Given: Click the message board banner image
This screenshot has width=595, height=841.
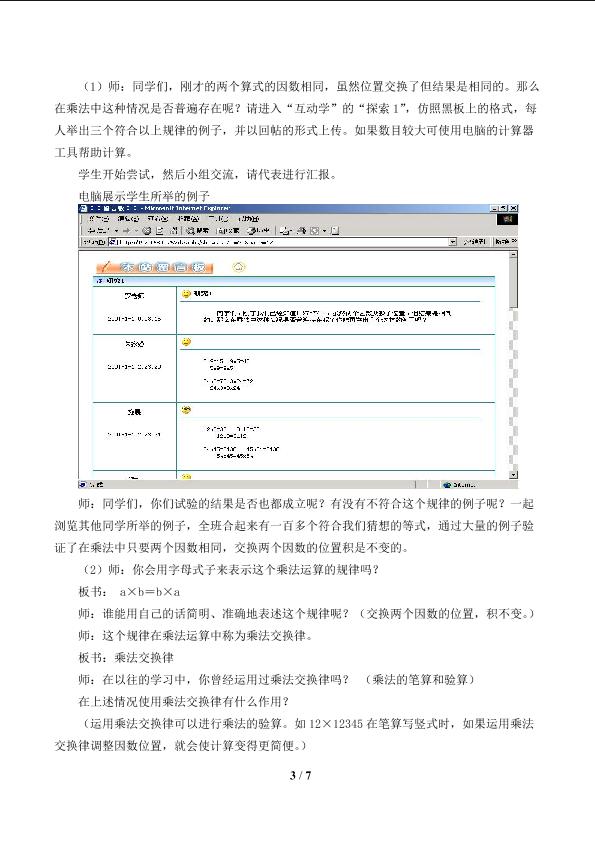Looking at the screenshot, I should 155,267.
